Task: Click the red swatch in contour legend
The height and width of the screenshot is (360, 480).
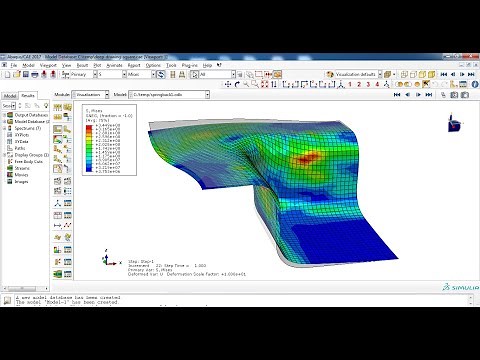Action: pos(89,127)
